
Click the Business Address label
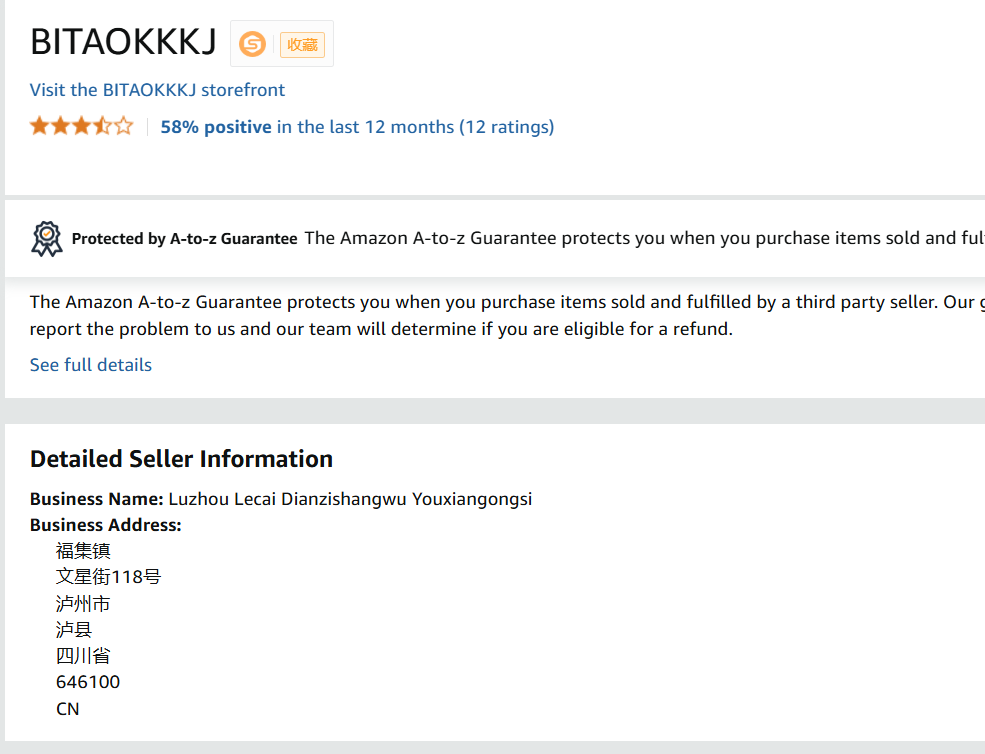click(x=106, y=525)
